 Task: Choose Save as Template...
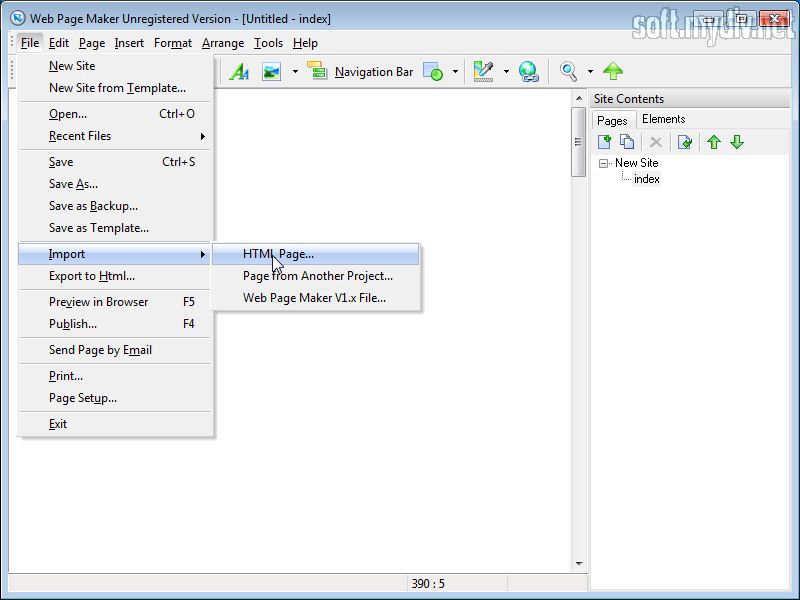coord(115,228)
